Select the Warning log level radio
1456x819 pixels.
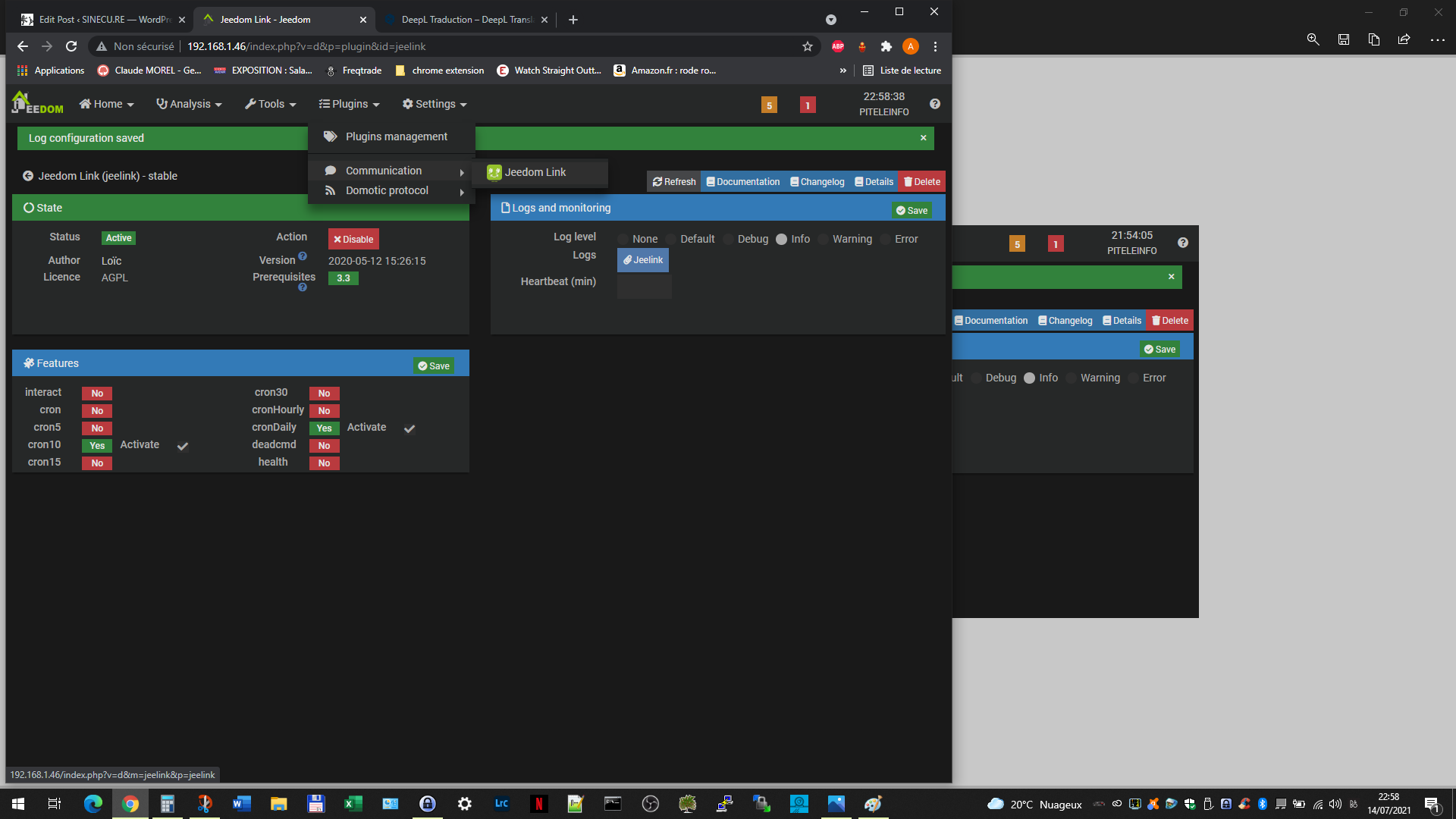(x=824, y=240)
